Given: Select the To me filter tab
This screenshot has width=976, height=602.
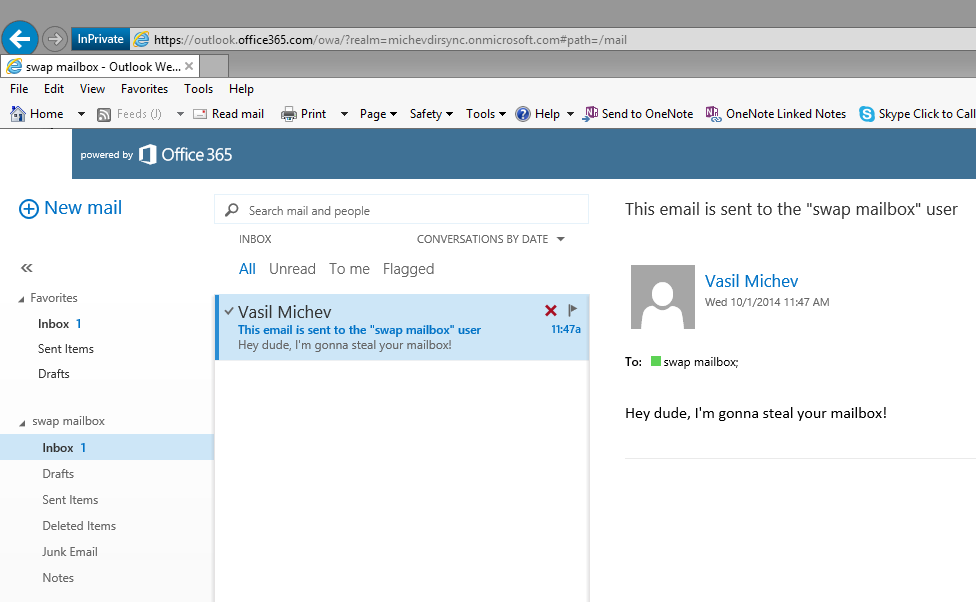Looking at the screenshot, I should tap(349, 269).
